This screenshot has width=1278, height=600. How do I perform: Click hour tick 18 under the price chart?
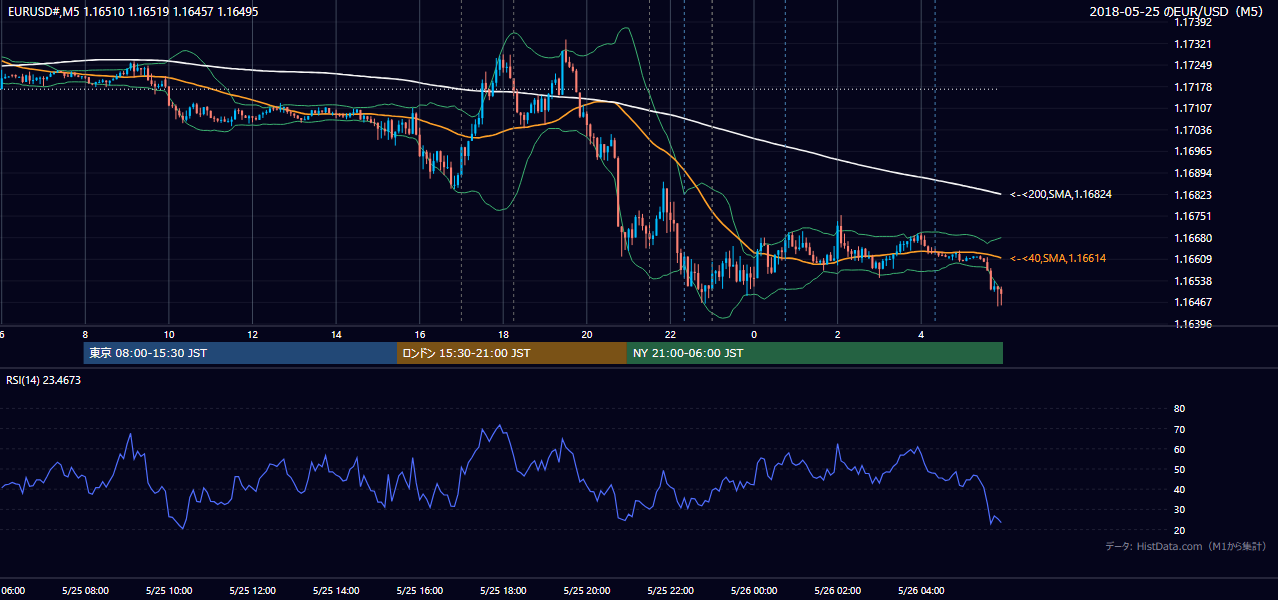pyautogui.click(x=503, y=335)
